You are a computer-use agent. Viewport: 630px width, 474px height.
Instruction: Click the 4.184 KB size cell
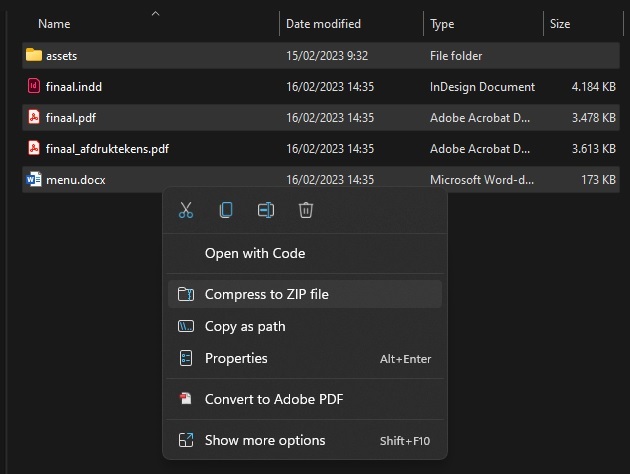(x=593, y=86)
